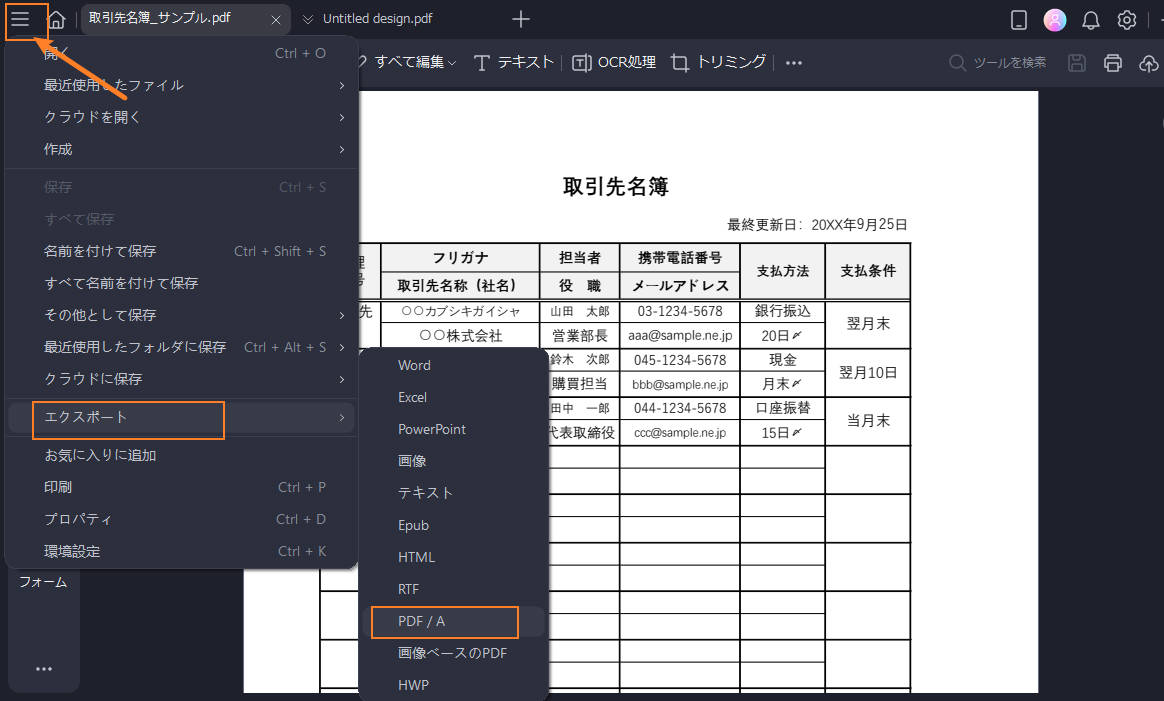Export the document to Word
The width and height of the screenshot is (1164, 701).
414,365
